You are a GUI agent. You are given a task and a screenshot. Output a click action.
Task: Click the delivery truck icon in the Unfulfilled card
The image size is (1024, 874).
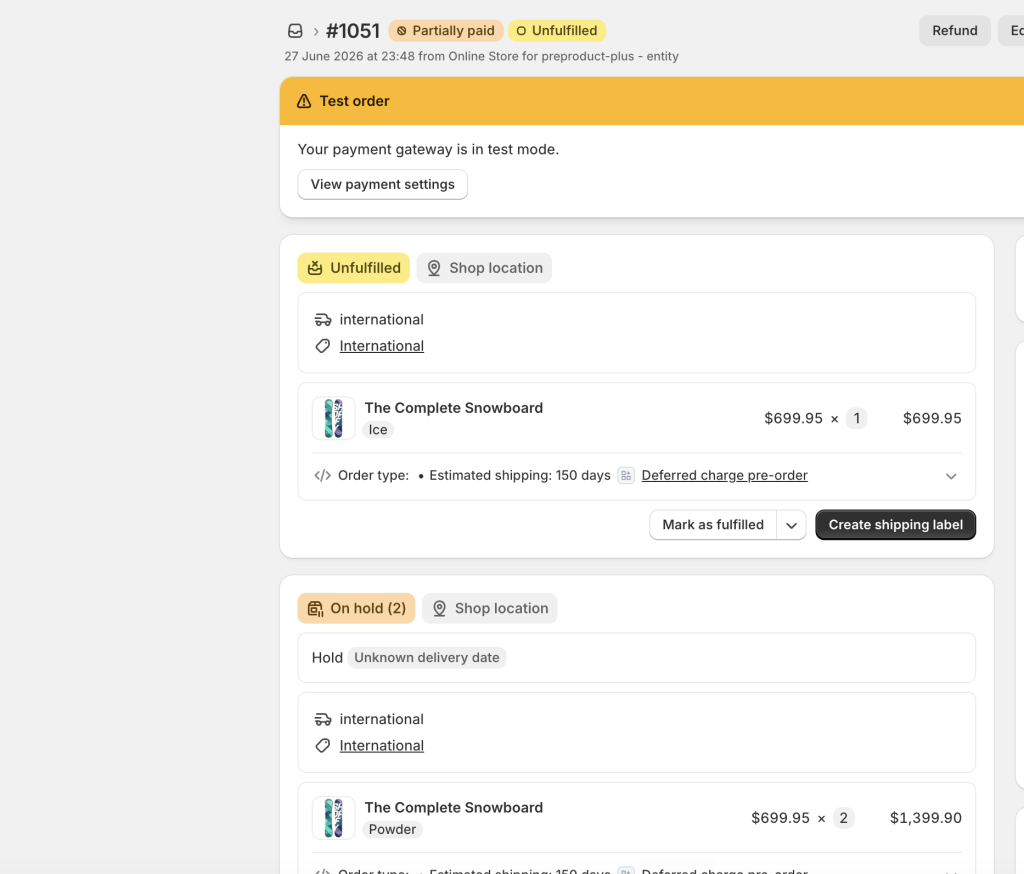[x=323, y=319]
